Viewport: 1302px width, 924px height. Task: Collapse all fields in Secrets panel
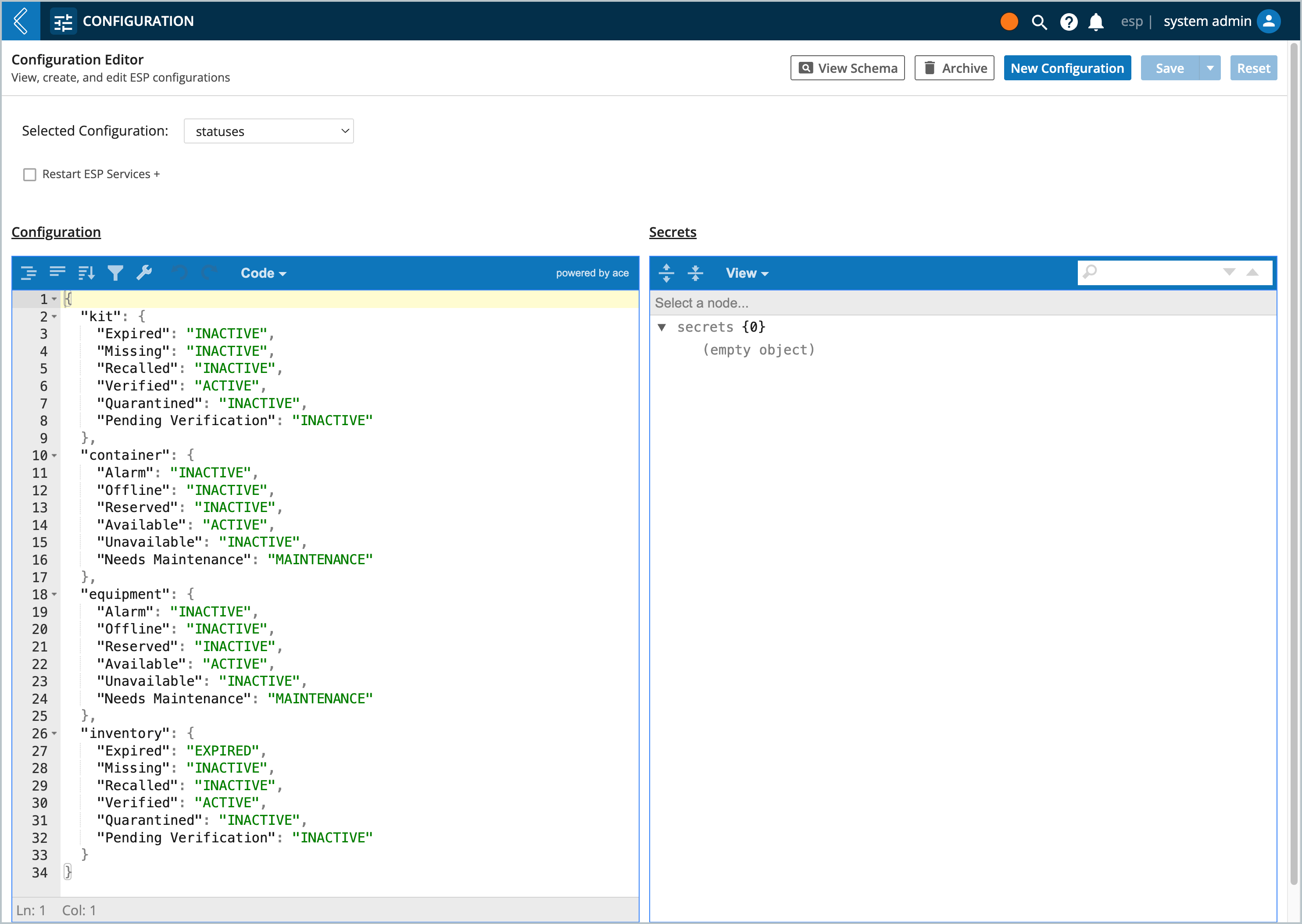(695, 273)
